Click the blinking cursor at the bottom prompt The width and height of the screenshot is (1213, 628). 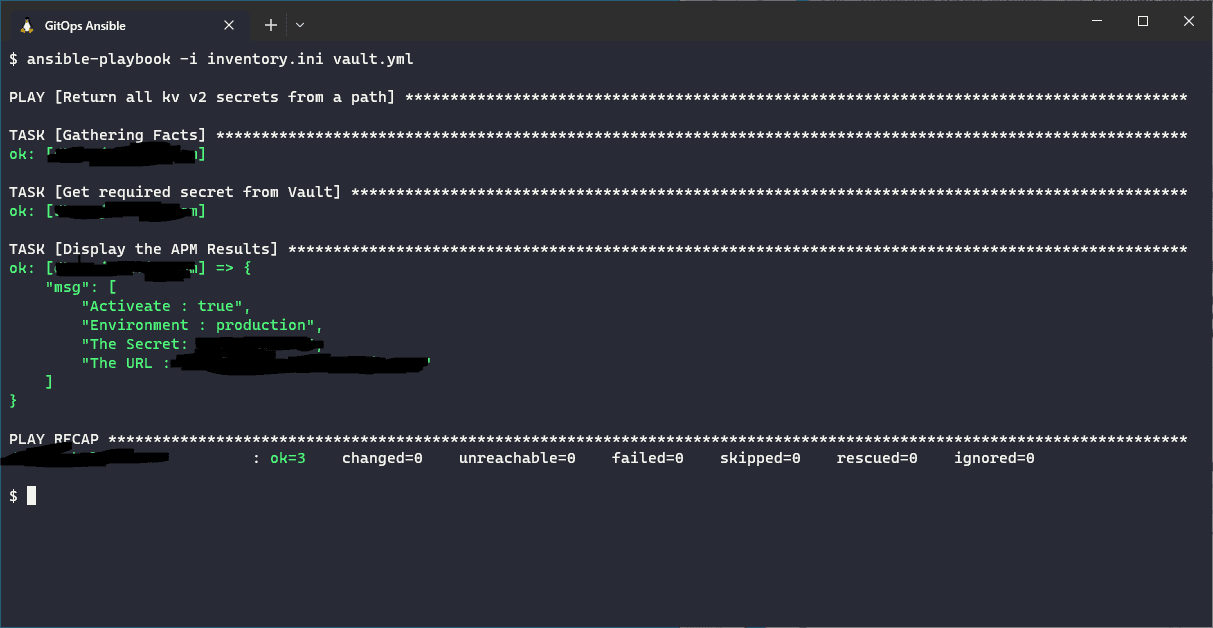[x=32, y=495]
